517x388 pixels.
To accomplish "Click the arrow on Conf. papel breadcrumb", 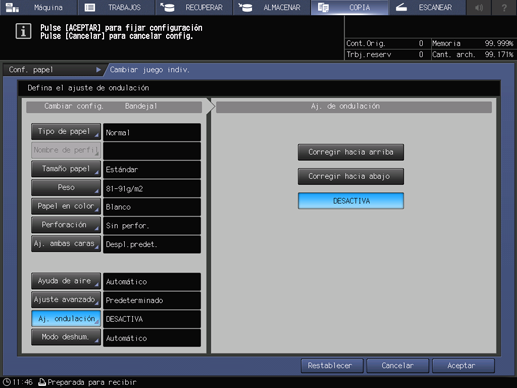I will pos(98,70).
